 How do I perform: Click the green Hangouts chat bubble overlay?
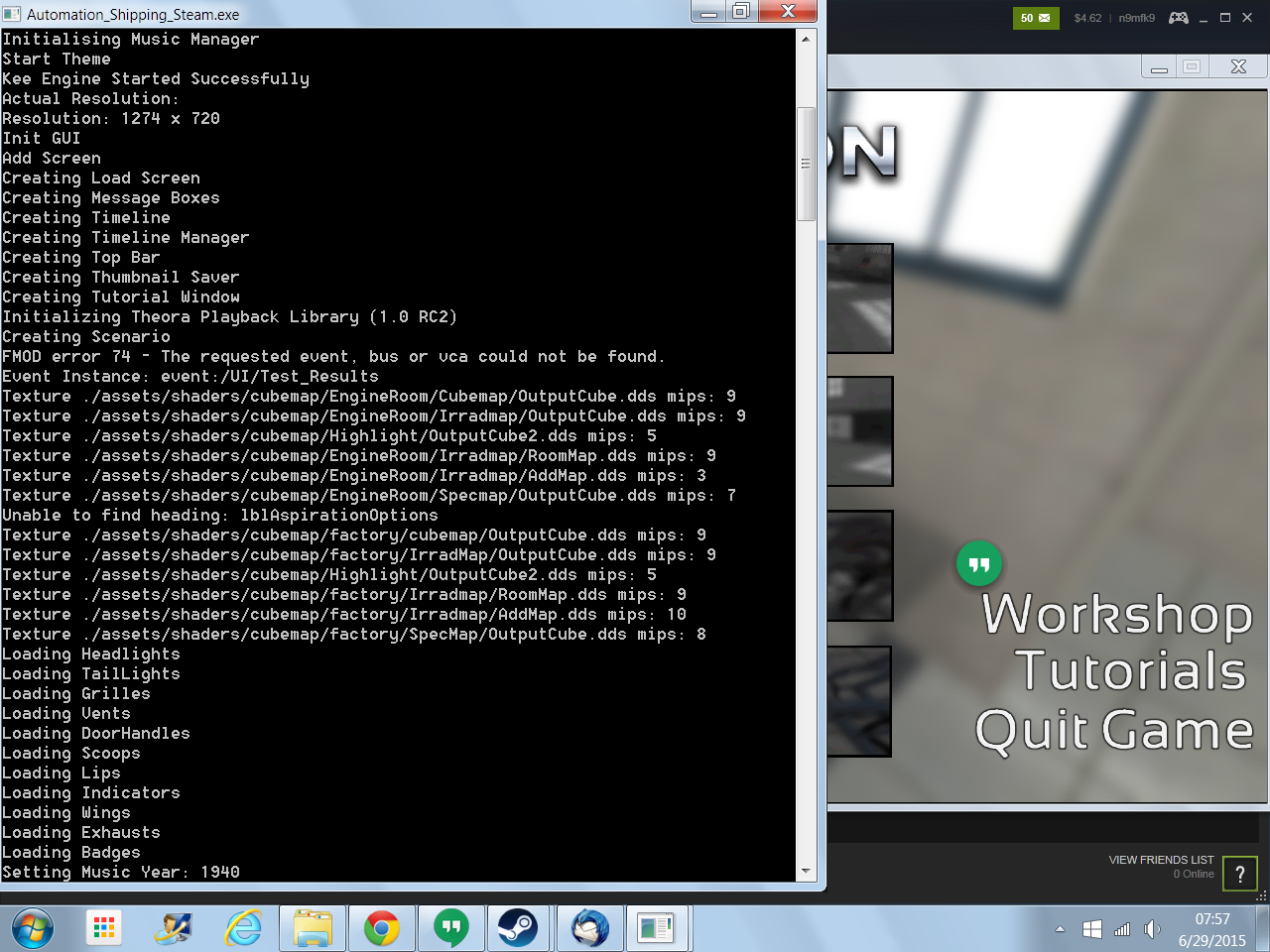point(979,564)
